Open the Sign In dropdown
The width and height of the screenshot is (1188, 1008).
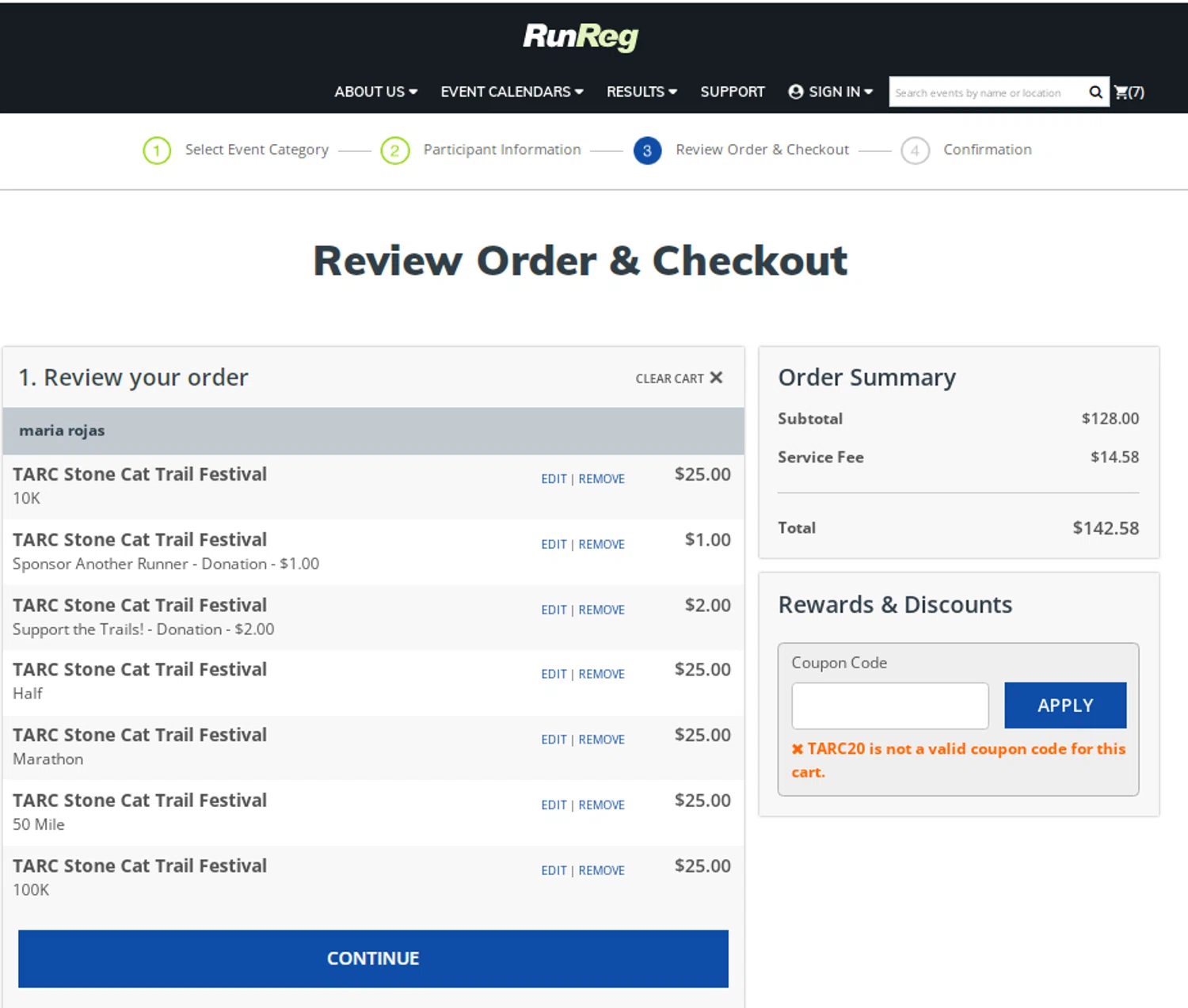coord(830,92)
